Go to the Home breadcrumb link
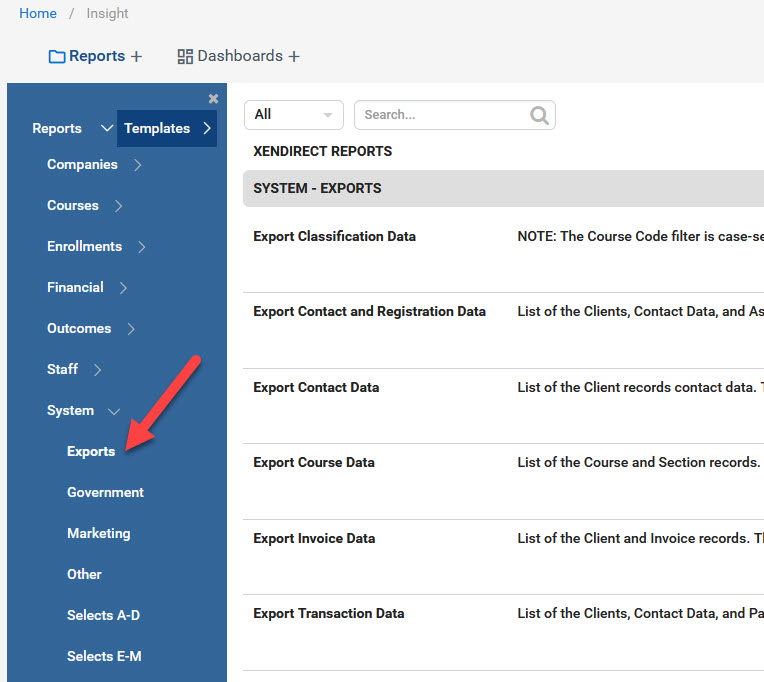764x682 pixels. pos(38,13)
